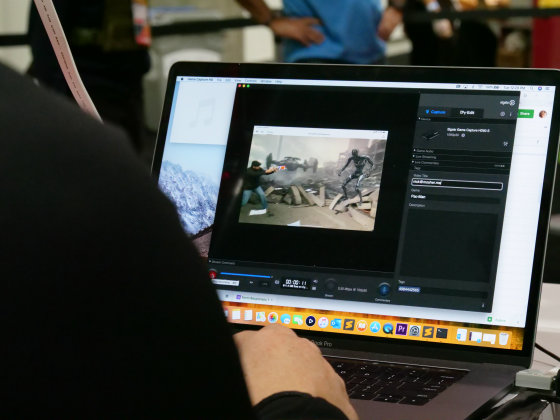Click the dark blue play-button Dock icon

tap(310, 321)
